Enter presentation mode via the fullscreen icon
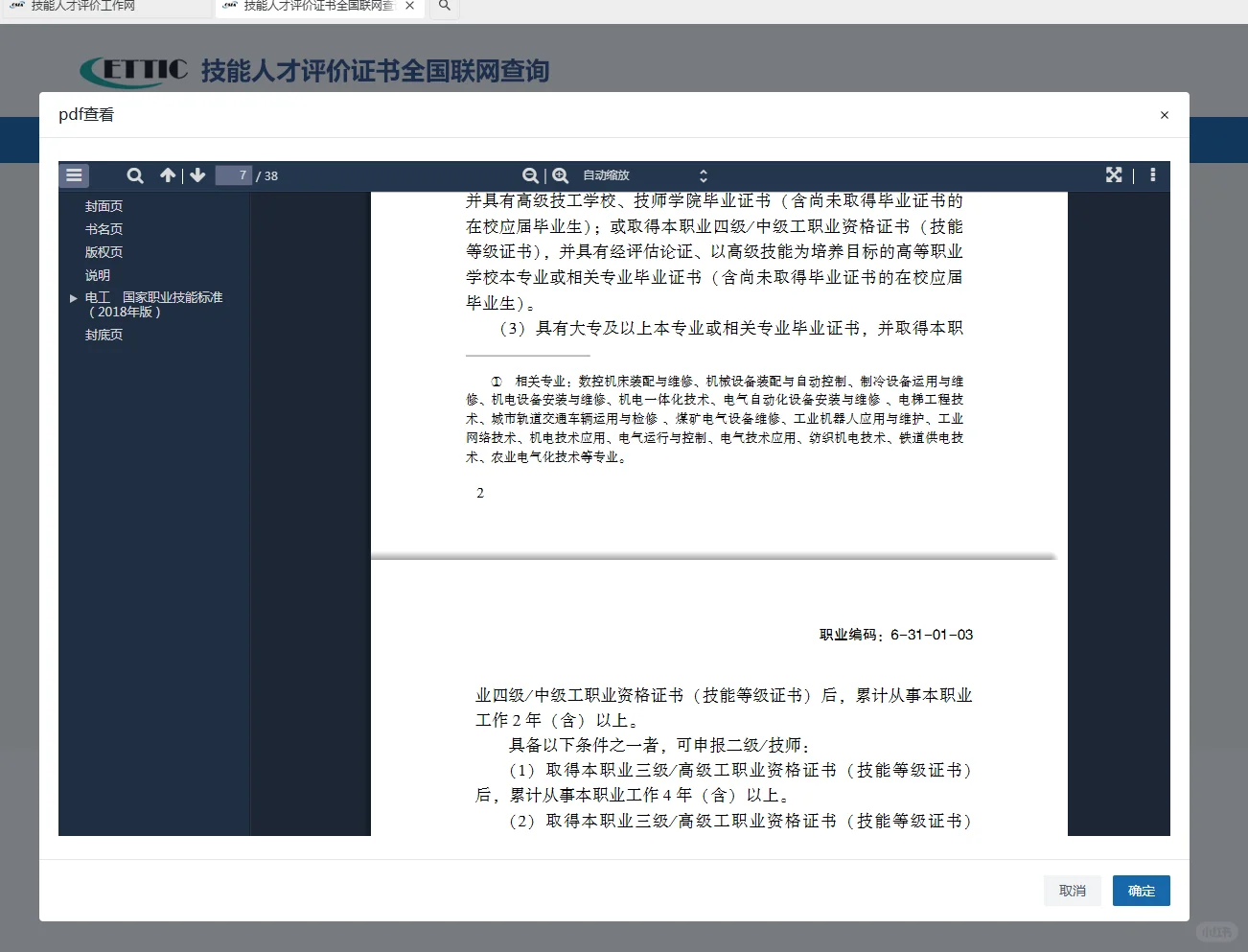1248x952 pixels. tap(1113, 175)
